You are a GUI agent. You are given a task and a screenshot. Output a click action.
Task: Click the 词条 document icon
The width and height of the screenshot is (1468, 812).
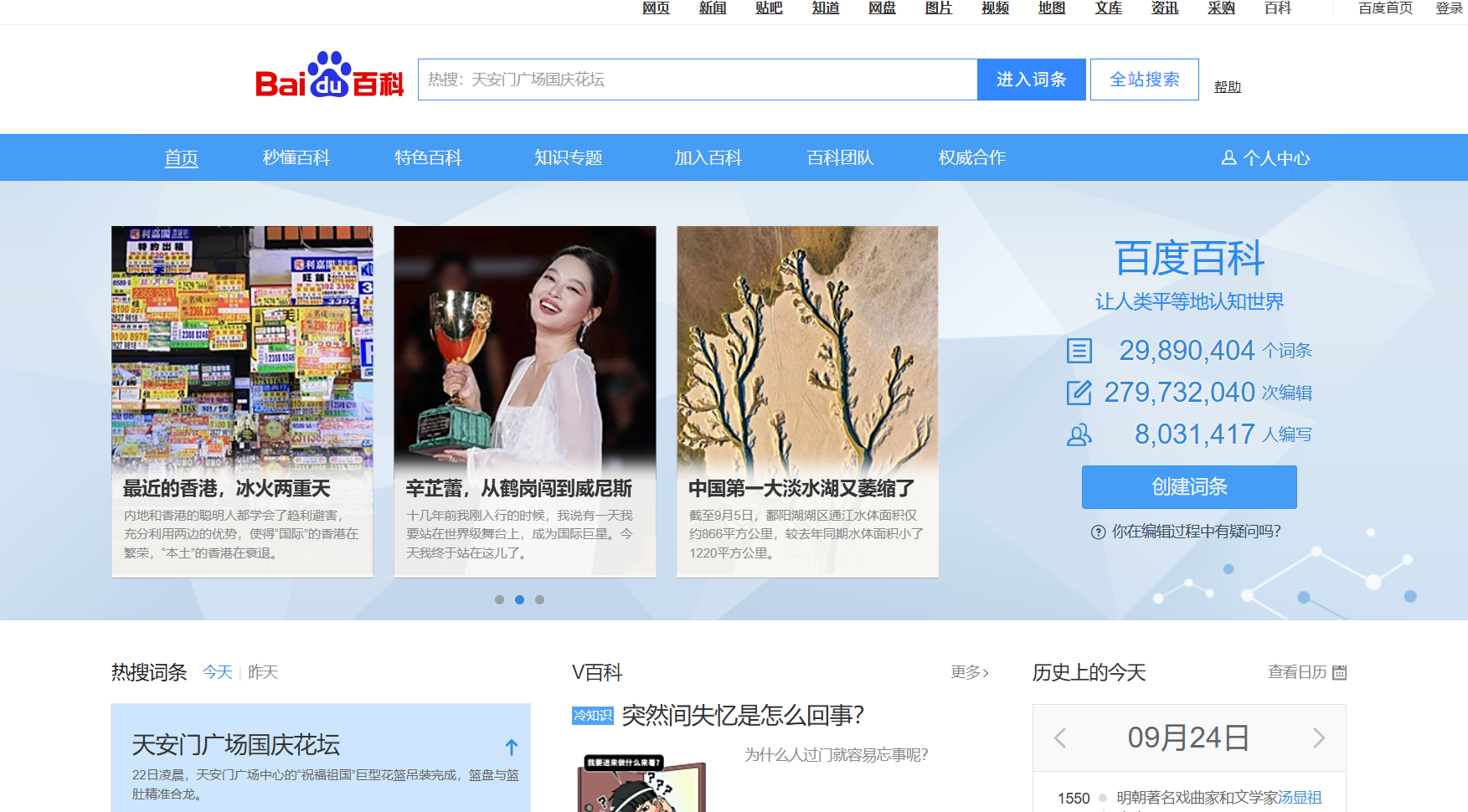point(1079,351)
